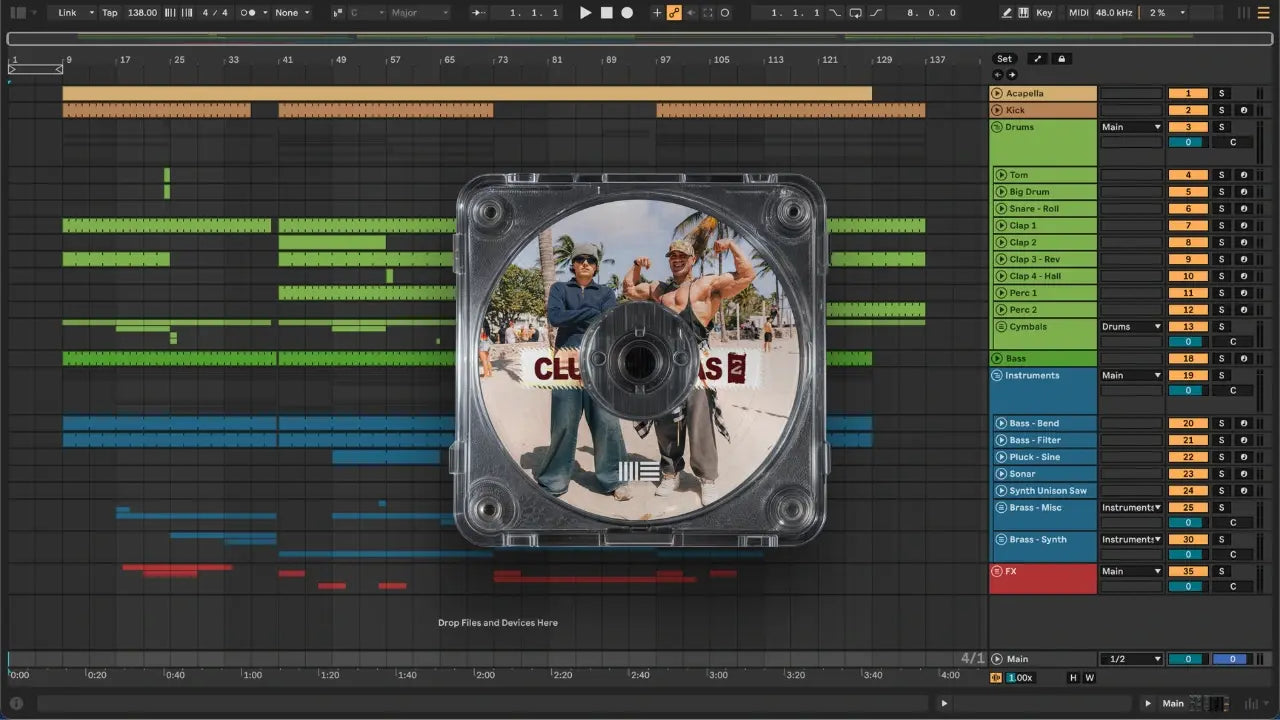Click the Follow playback arrow icon
Viewport: 1280px width, 720px height.
coord(478,13)
